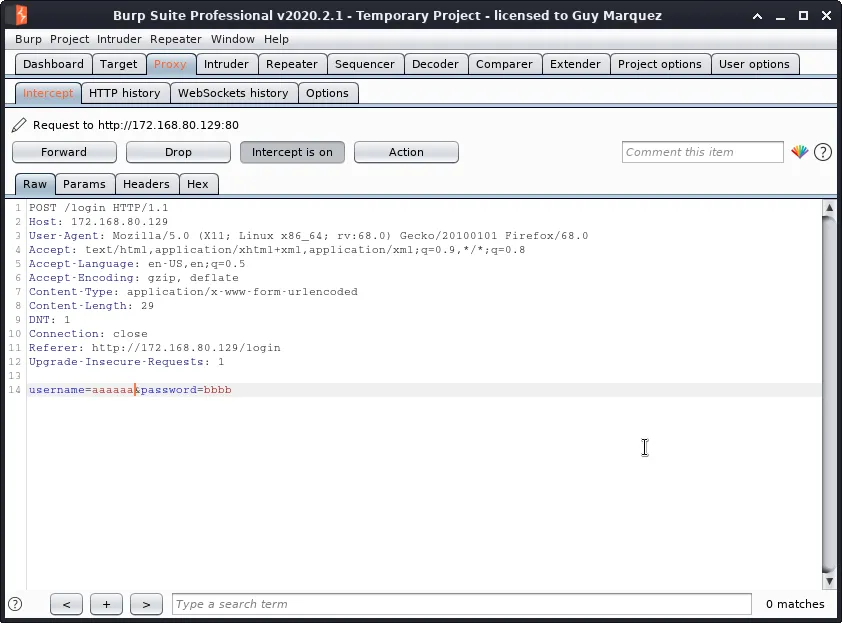Open the Project menu
This screenshot has height=623, width=842.
(69, 39)
